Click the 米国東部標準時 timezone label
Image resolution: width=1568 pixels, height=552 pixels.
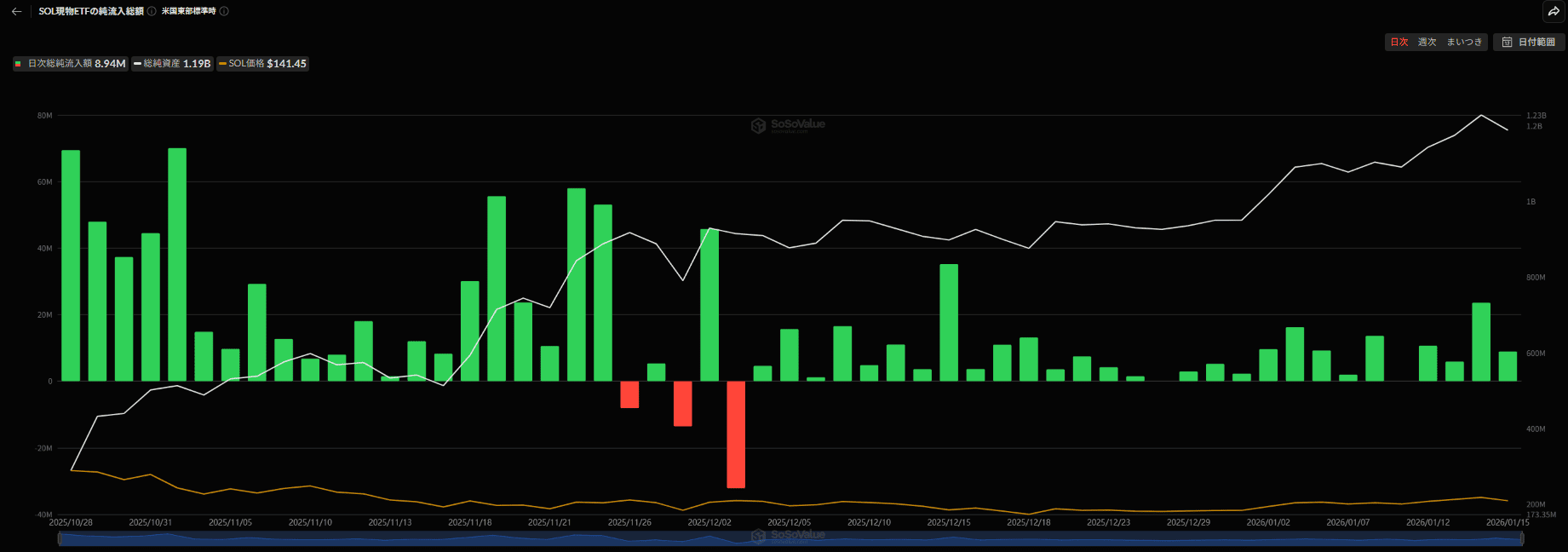point(188,12)
